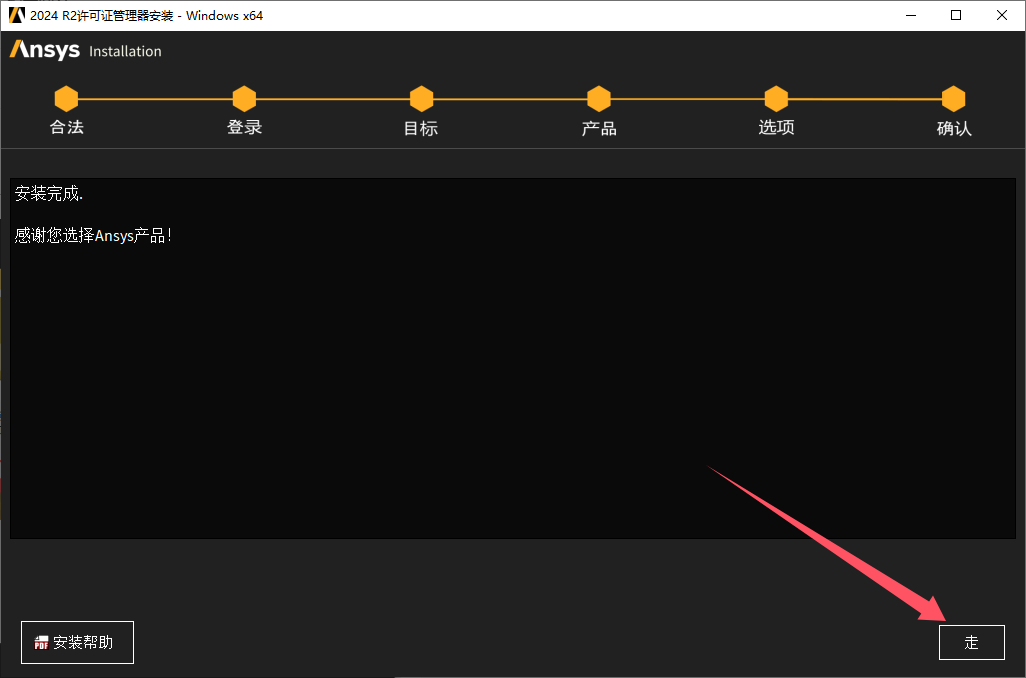This screenshot has height=678, width=1026.
Task: Click the 确认 step hexagon icon
Action: tap(953, 99)
